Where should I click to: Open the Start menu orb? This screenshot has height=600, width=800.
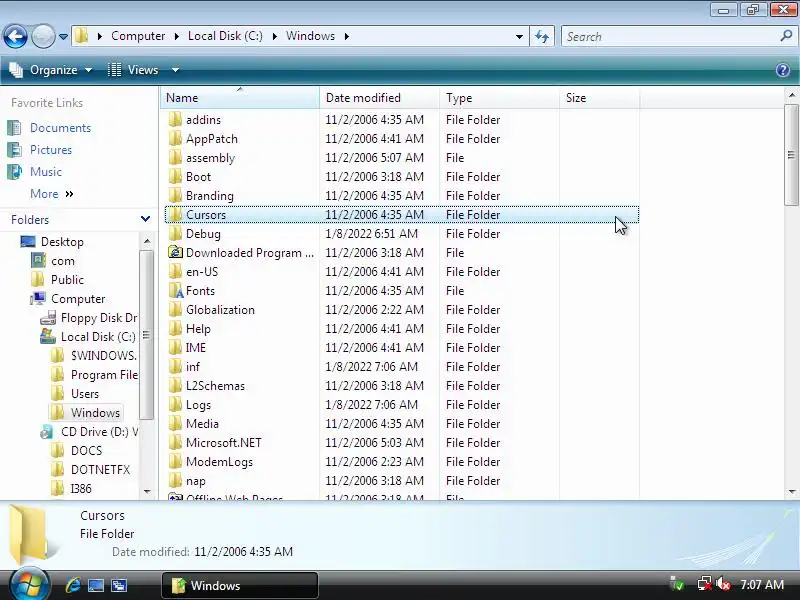(x=29, y=585)
